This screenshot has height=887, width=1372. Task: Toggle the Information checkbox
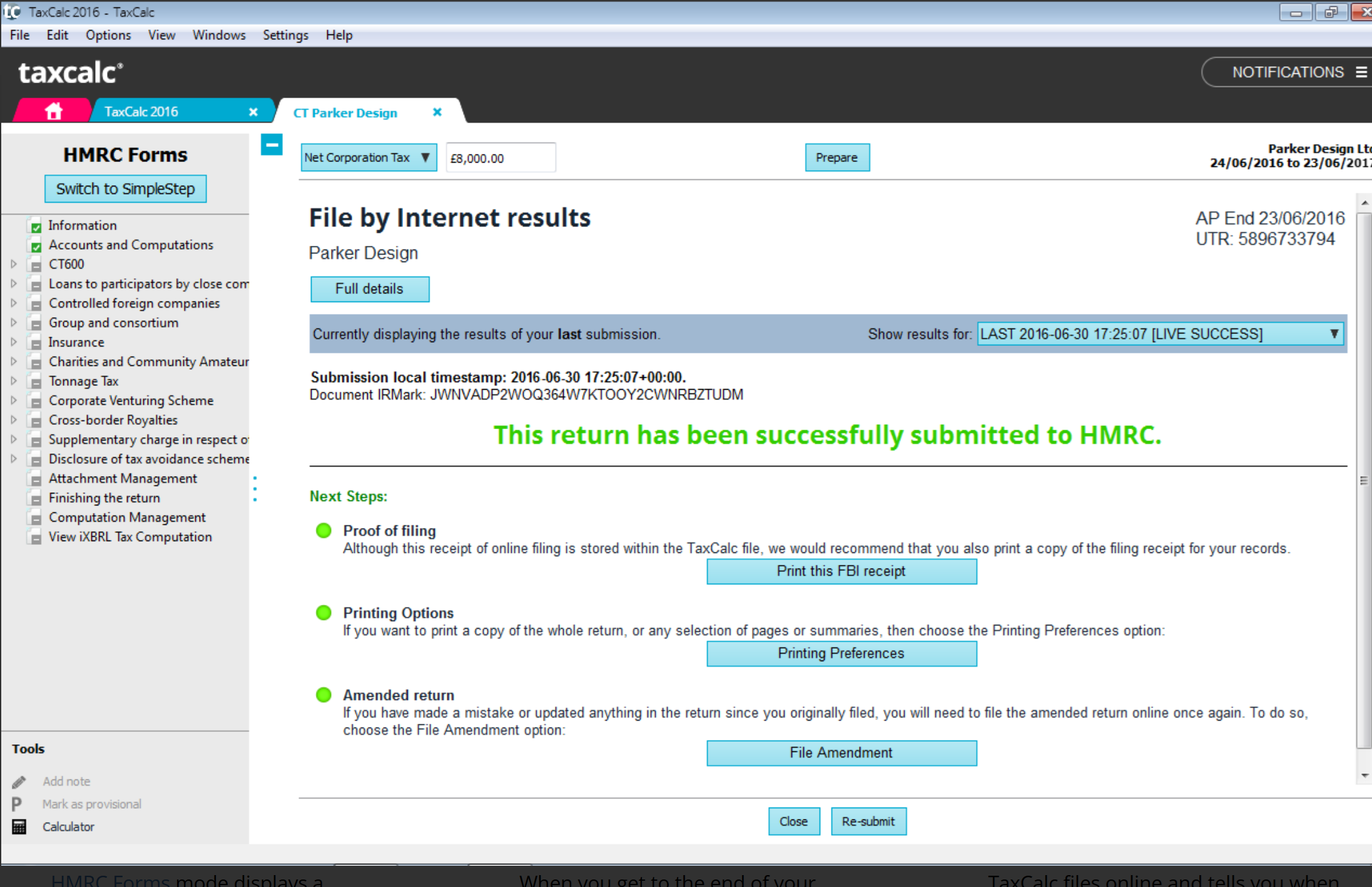point(36,227)
